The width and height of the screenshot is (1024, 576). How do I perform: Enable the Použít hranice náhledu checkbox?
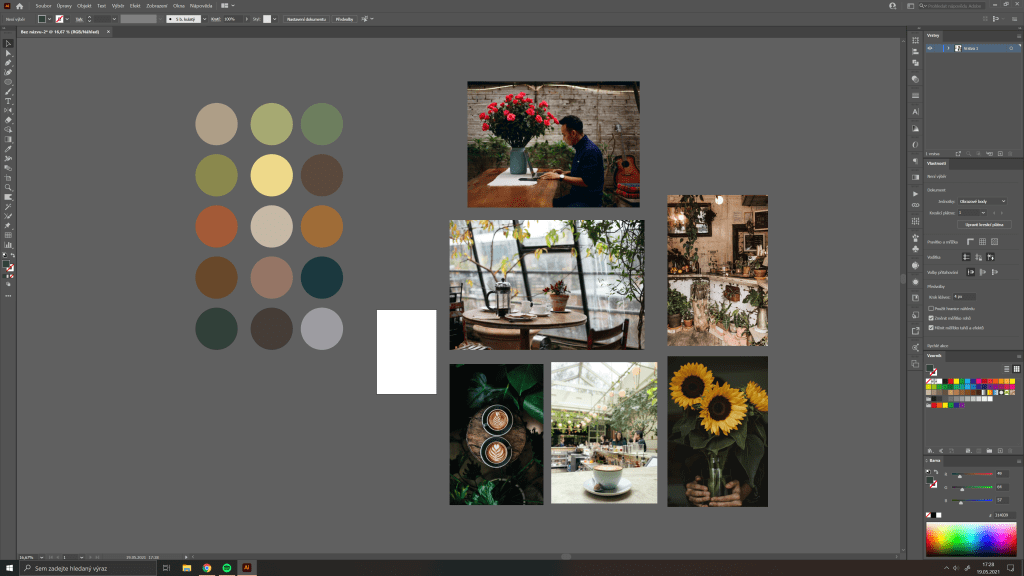click(x=932, y=309)
